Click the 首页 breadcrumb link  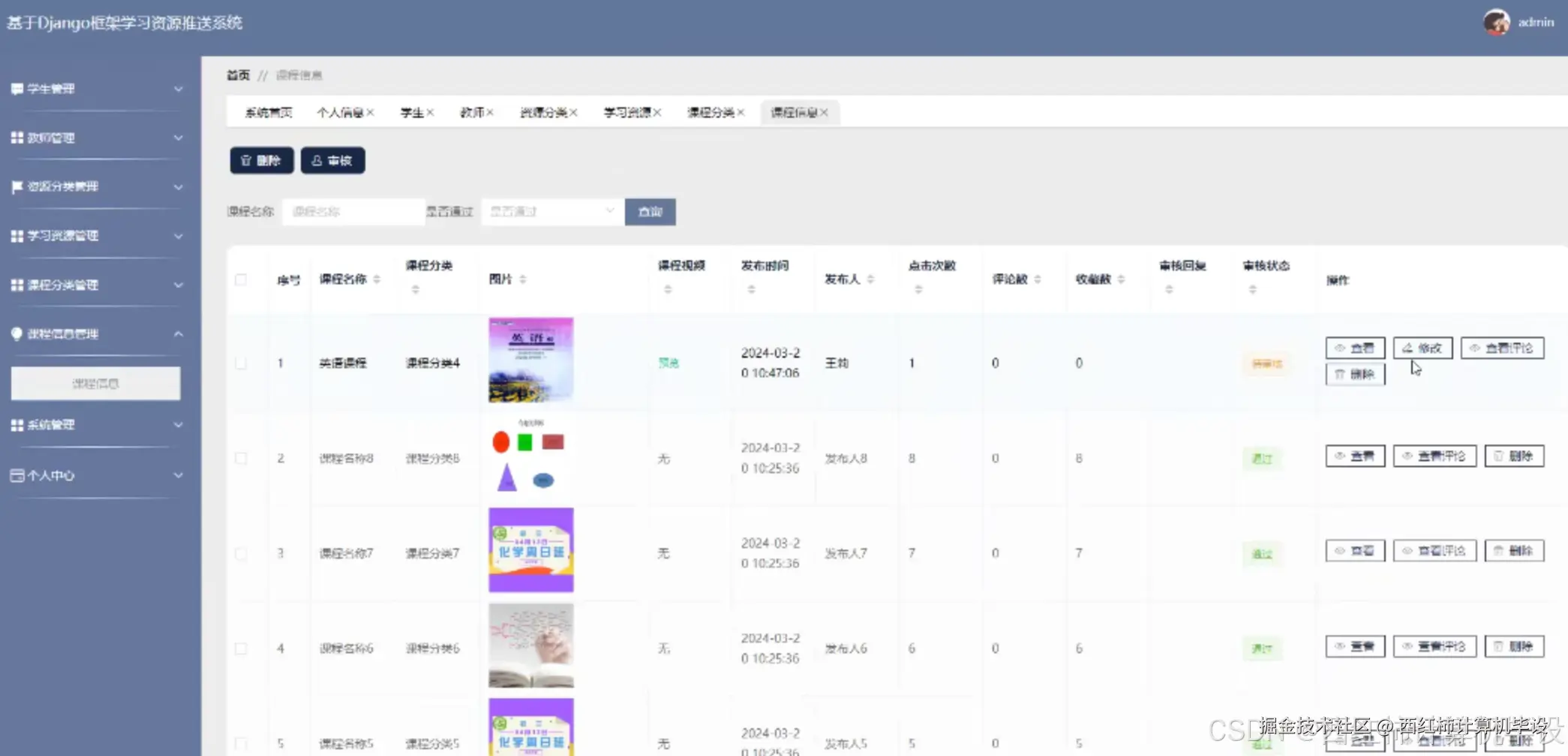(238, 75)
